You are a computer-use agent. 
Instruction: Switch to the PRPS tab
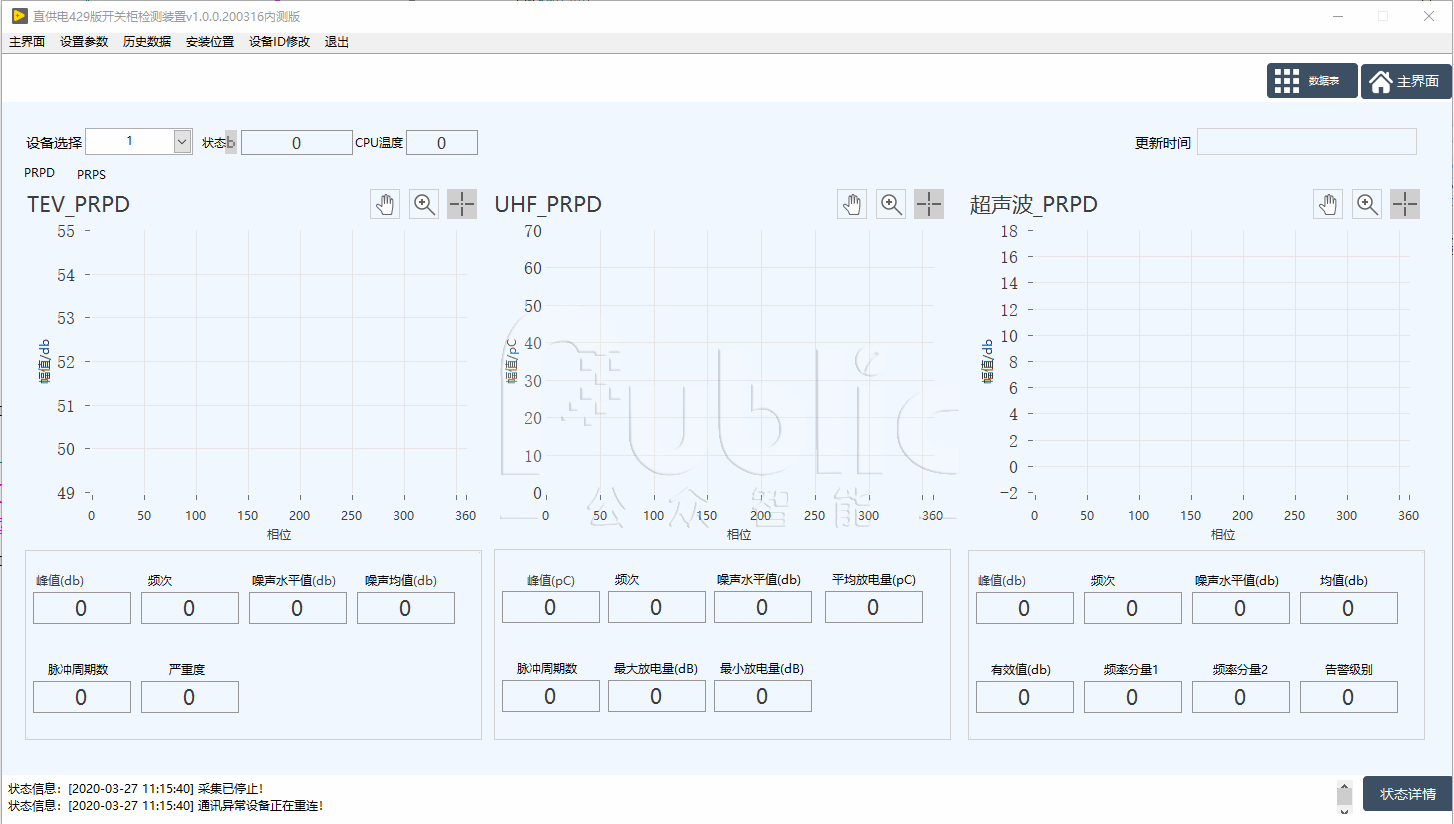(x=91, y=174)
